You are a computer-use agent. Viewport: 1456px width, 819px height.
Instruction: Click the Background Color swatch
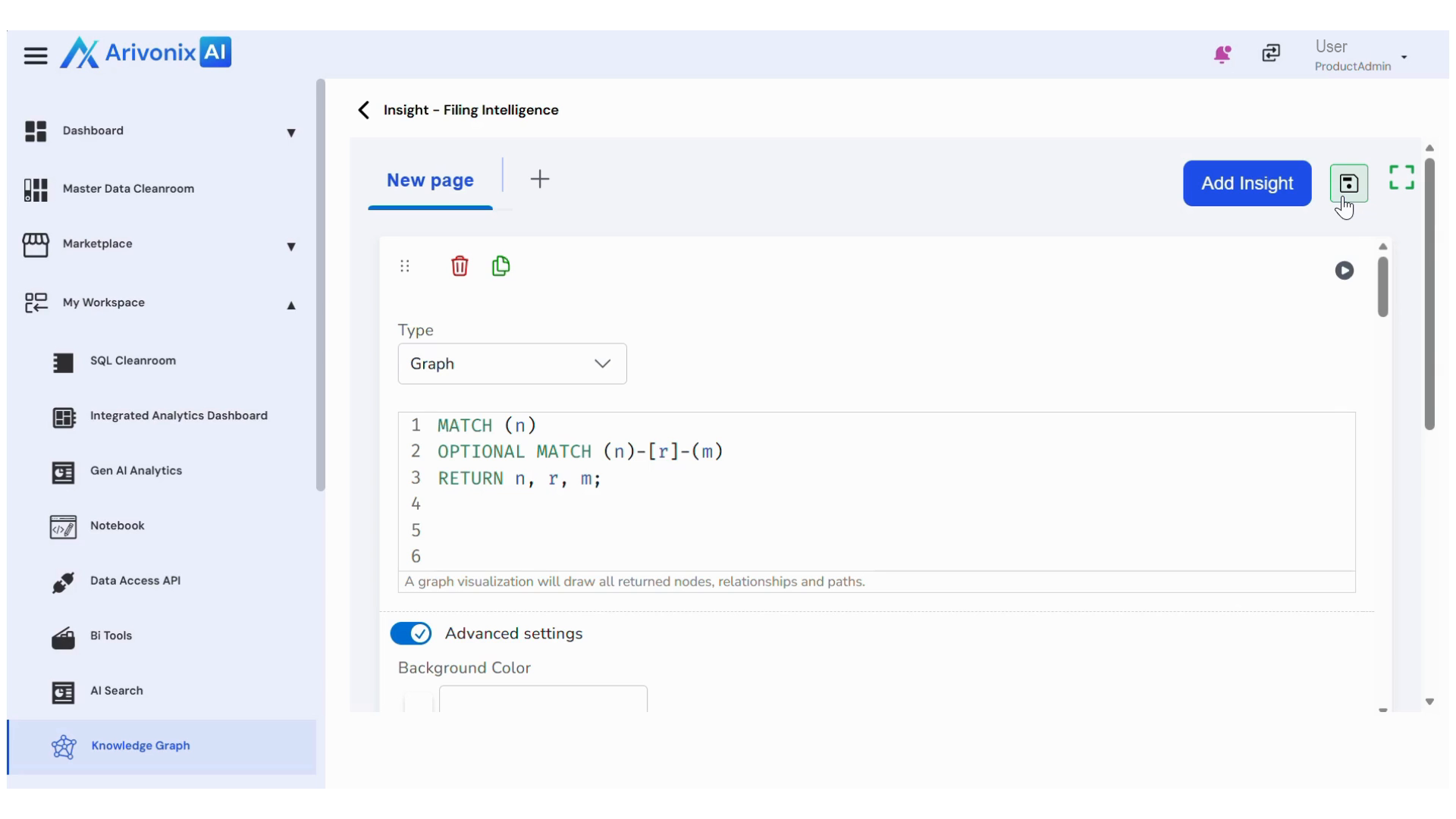pos(418,701)
